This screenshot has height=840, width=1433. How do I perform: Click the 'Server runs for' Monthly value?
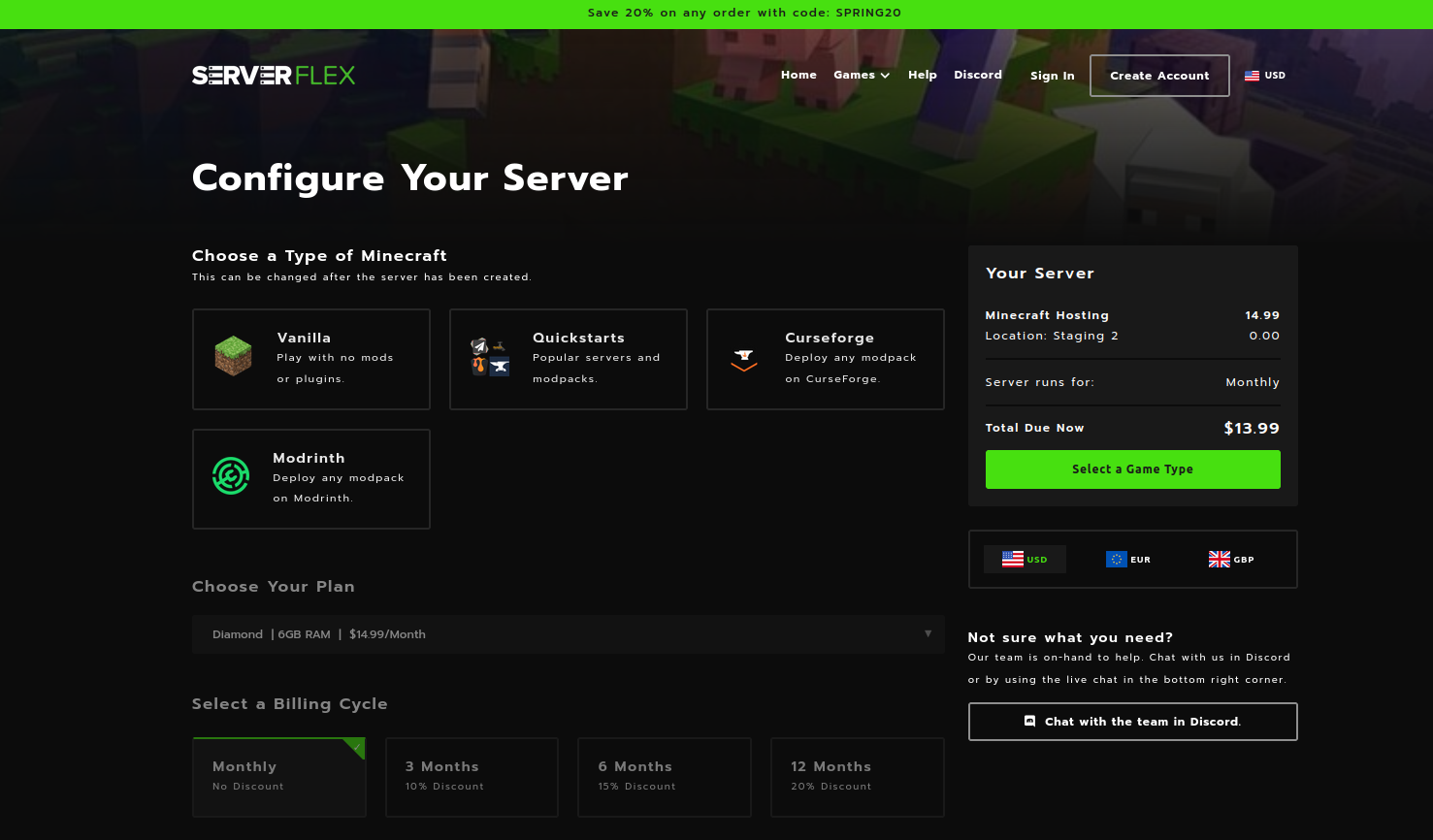tap(1253, 382)
